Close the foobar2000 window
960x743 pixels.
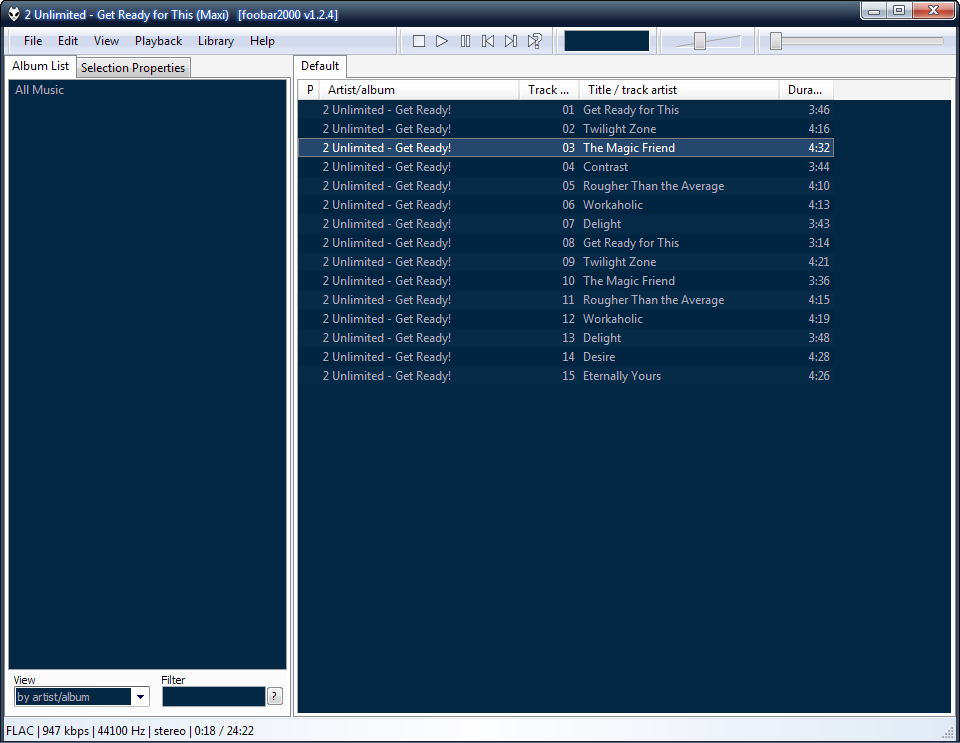(934, 10)
